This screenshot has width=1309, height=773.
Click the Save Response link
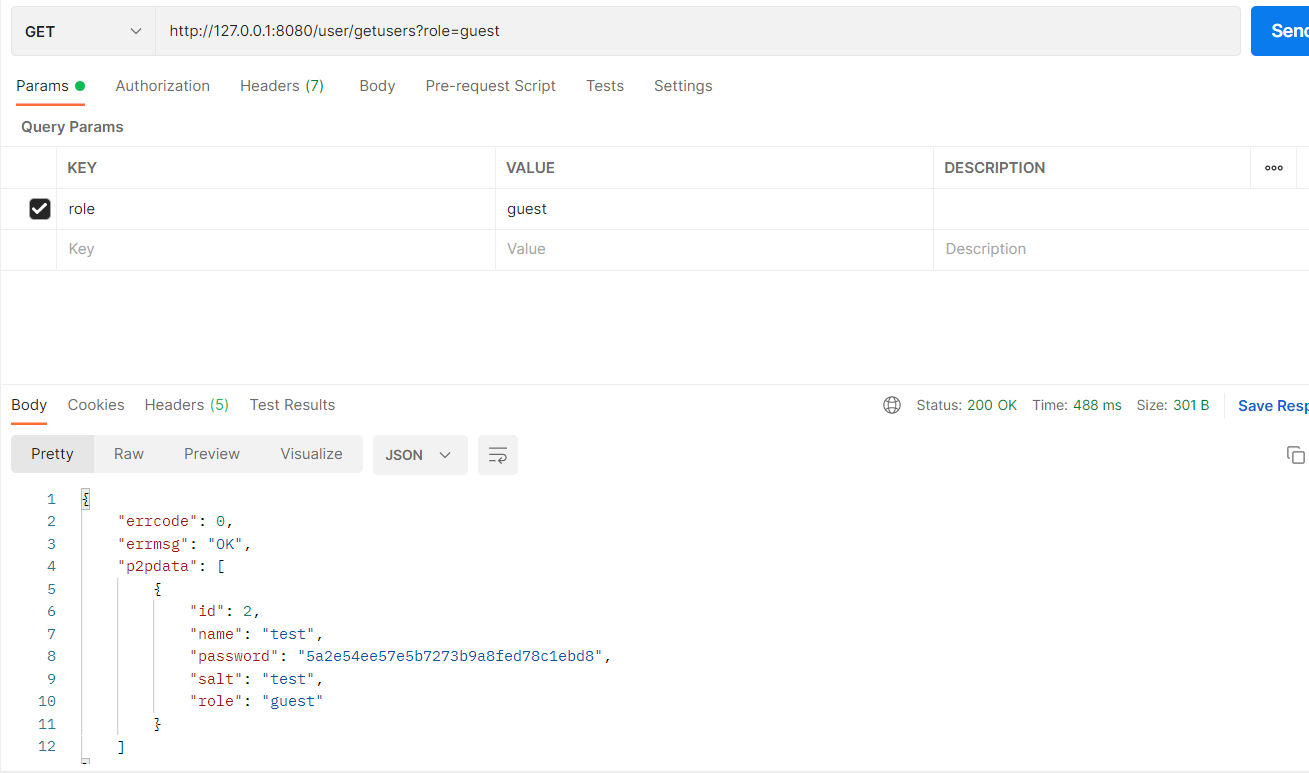(x=1272, y=405)
